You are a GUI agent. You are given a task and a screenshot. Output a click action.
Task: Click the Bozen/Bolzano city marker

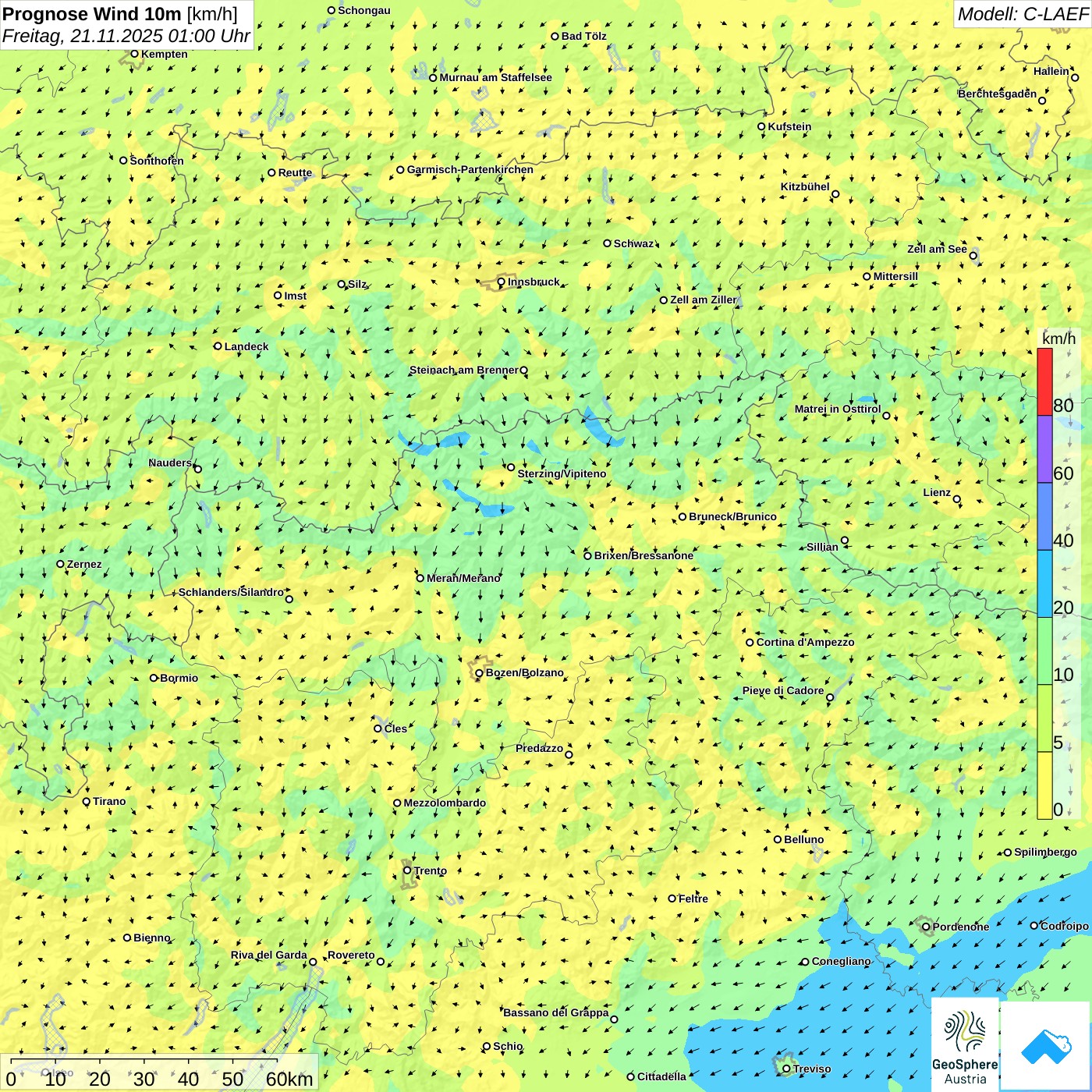point(479,673)
